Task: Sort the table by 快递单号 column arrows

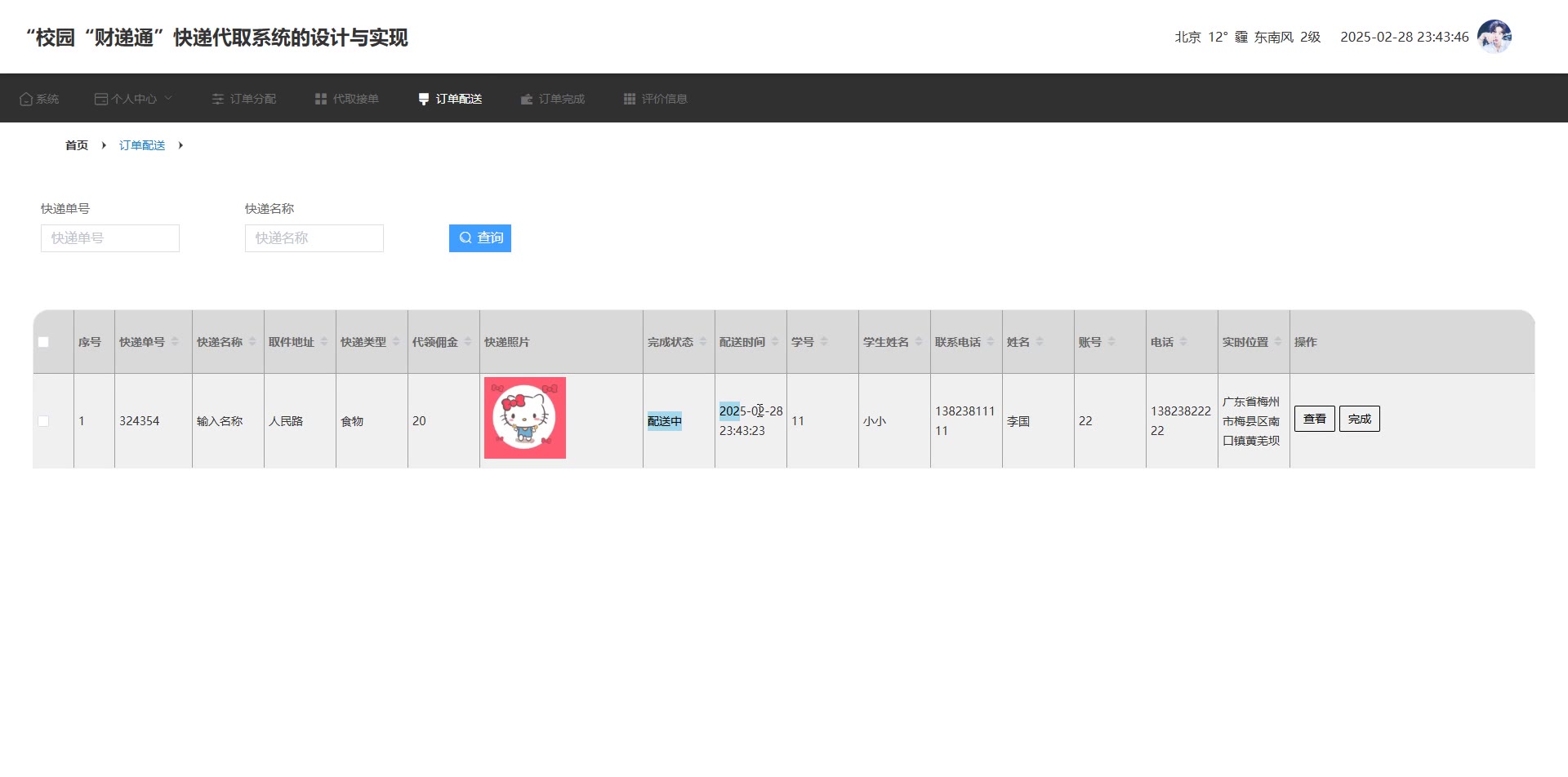Action: tap(175, 342)
